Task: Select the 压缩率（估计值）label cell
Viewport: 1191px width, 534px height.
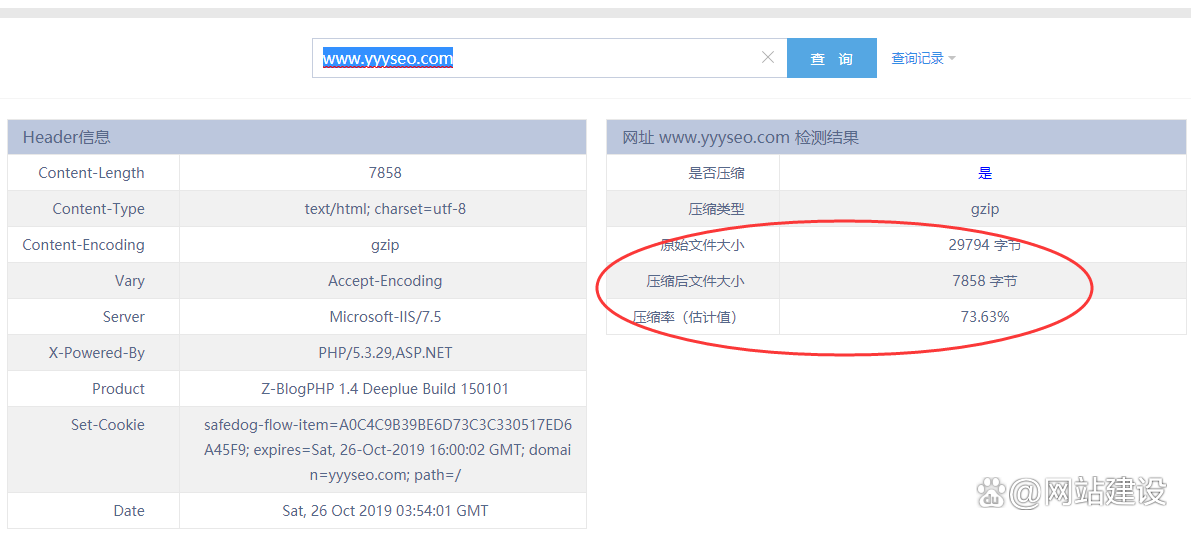Action: (693, 317)
